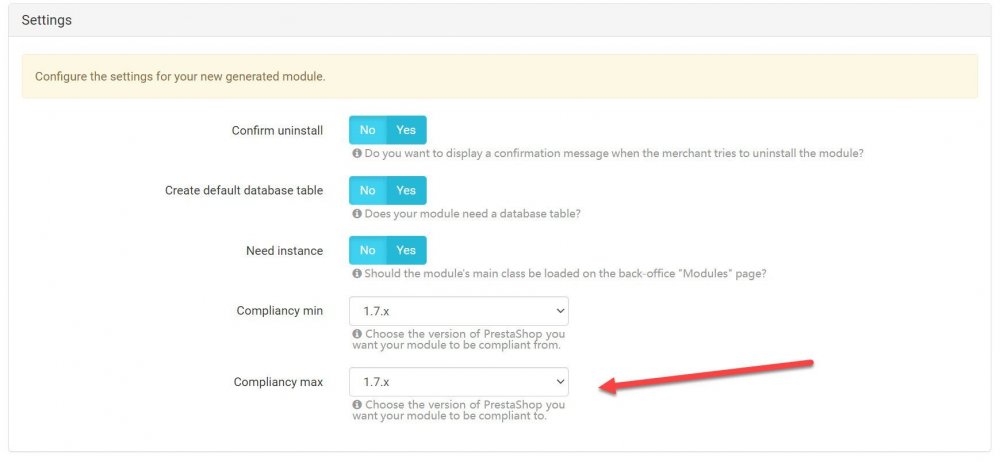The image size is (1000, 462).
Task: Choose Yes for Create default database table
Action: [x=406, y=190]
